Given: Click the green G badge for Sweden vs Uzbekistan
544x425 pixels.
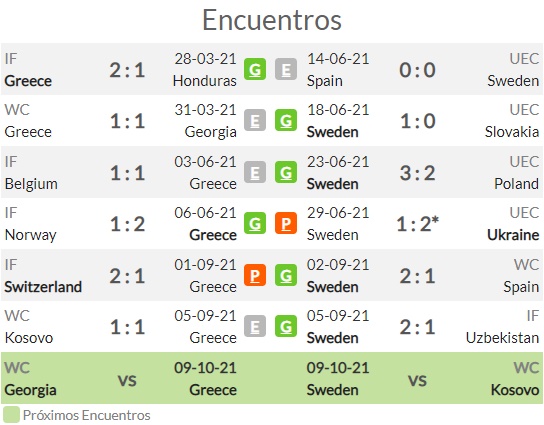Looking at the screenshot, I should (x=286, y=326).
